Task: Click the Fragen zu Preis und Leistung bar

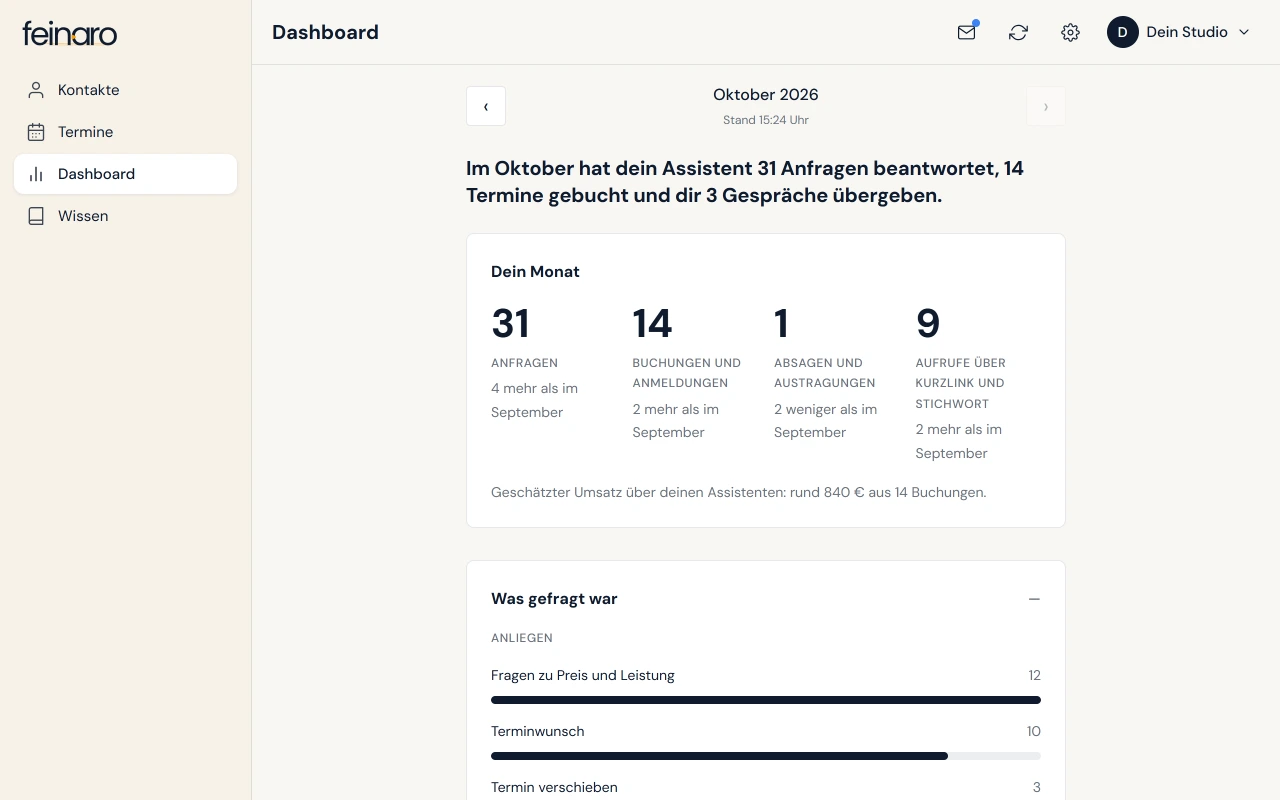Action: (x=766, y=700)
